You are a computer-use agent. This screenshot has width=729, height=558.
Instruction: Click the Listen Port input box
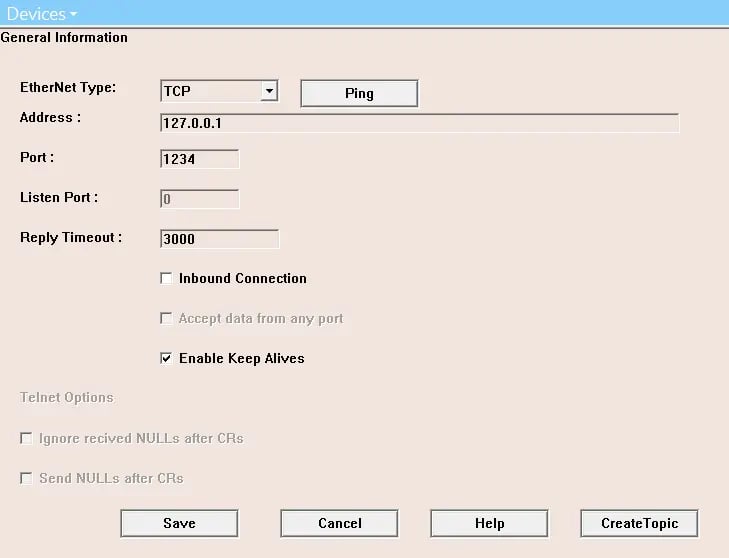[199, 199]
